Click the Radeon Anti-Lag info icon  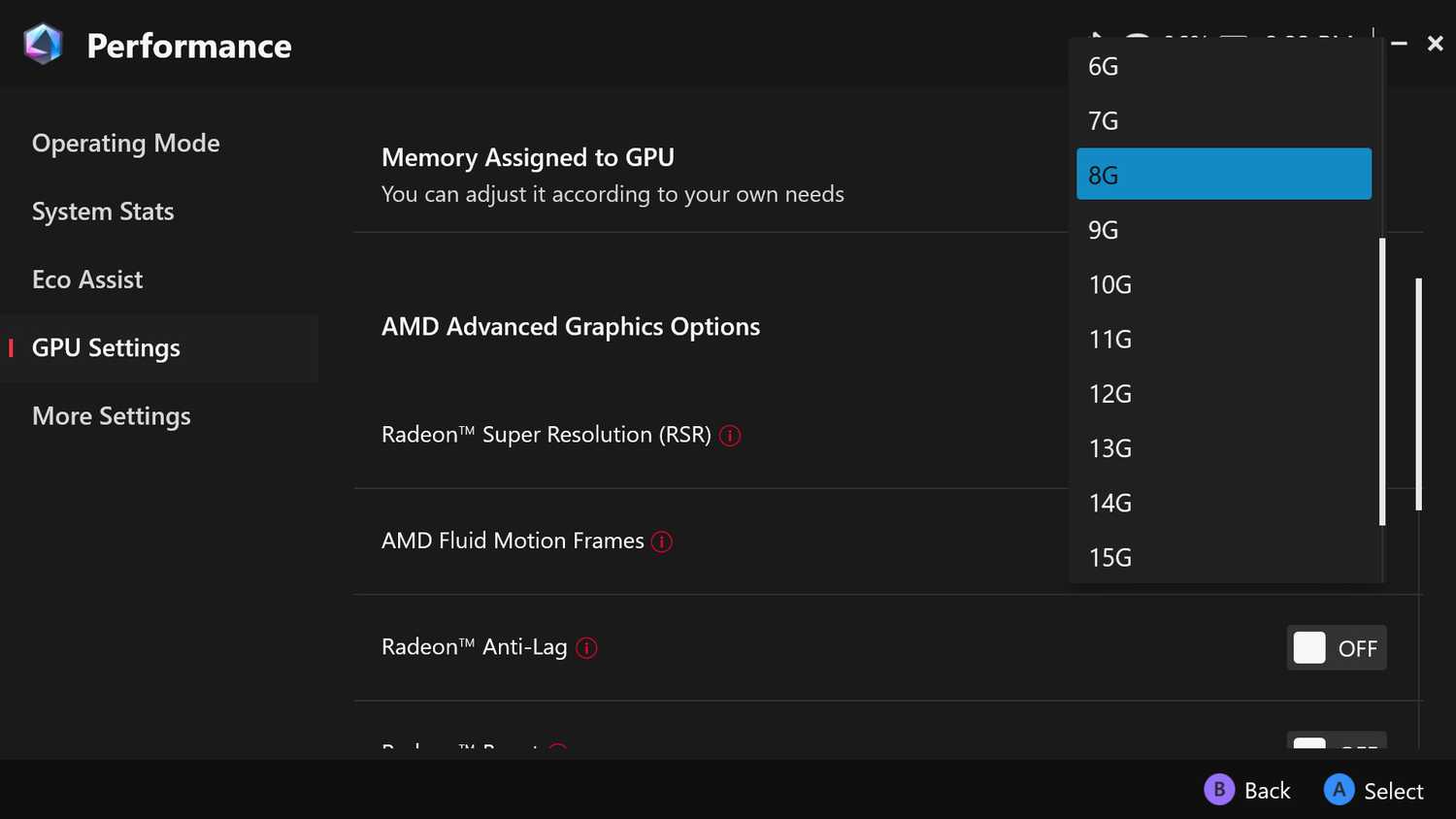click(585, 647)
